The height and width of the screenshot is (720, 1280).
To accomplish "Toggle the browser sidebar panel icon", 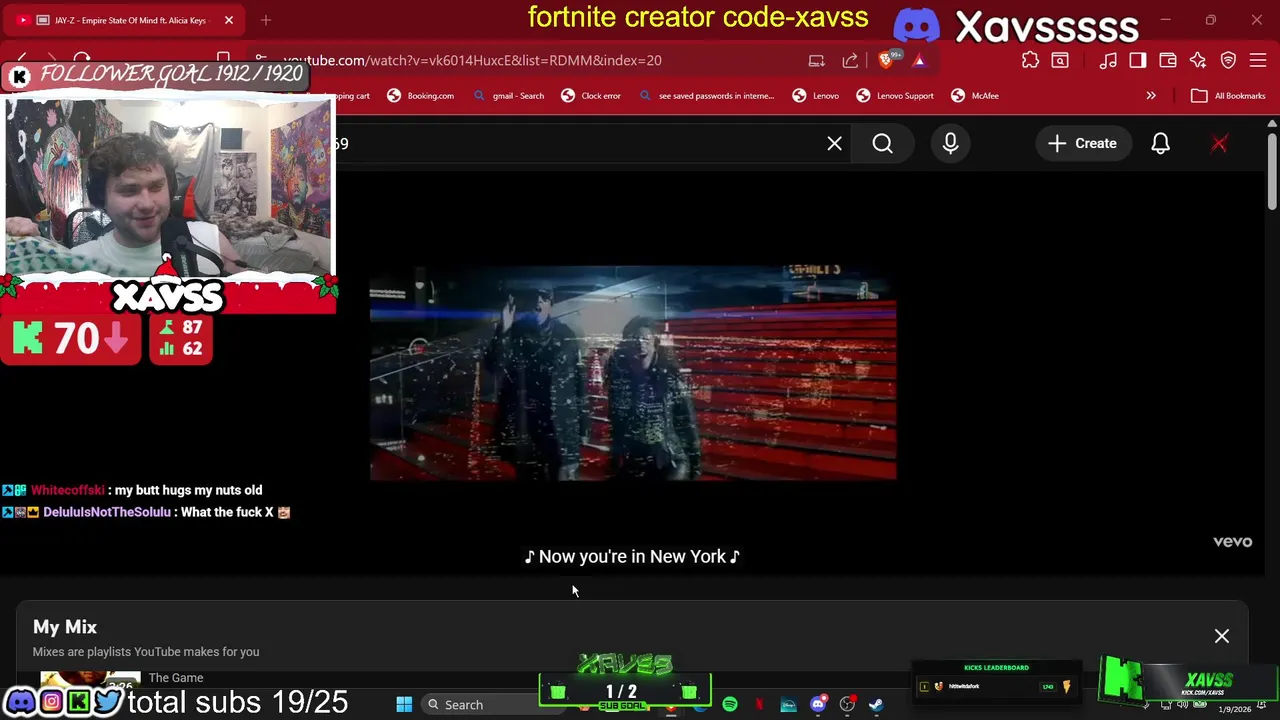I will pyautogui.click(x=1138, y=60).
